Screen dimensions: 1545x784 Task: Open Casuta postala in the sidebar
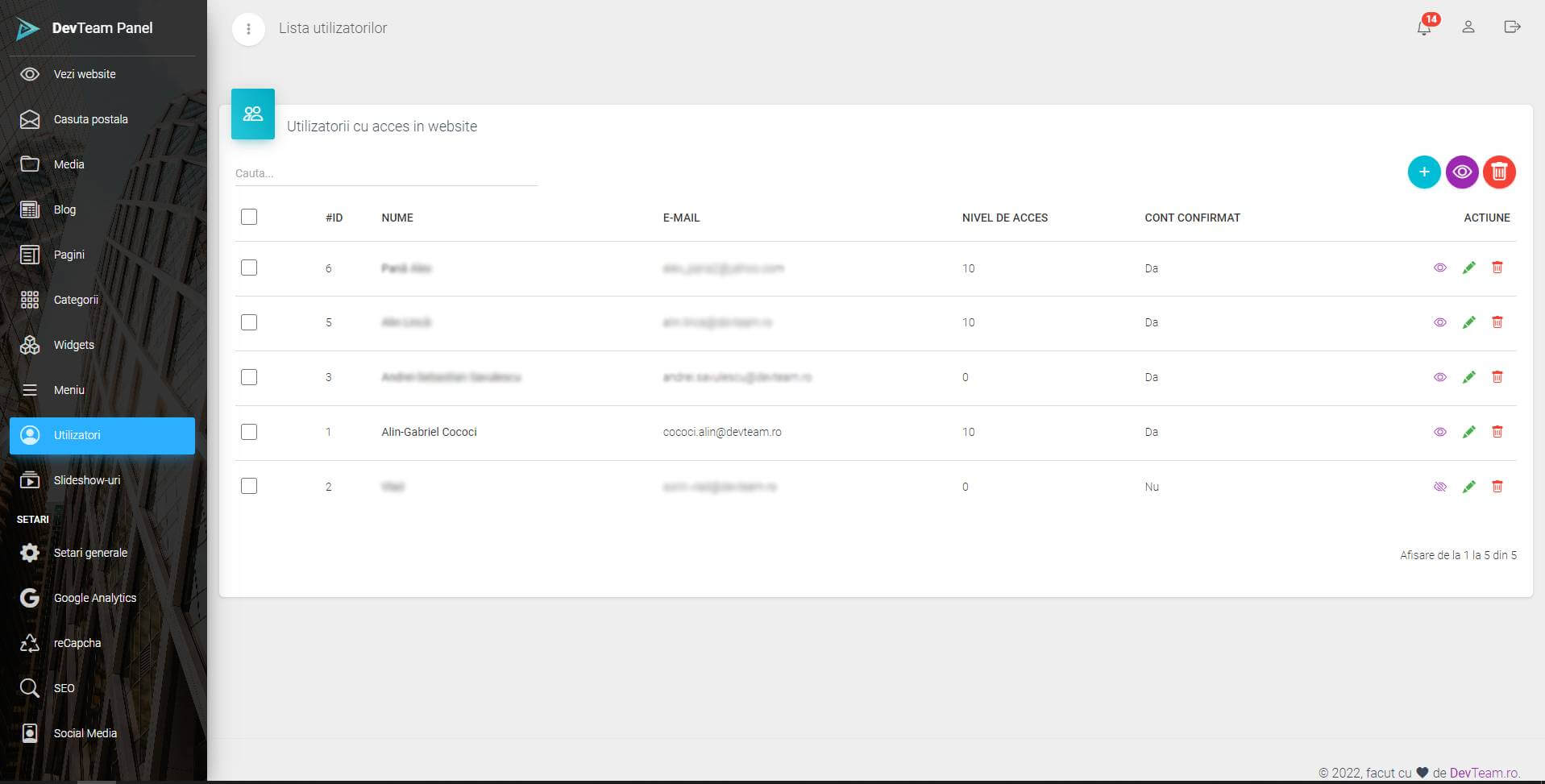coord(90,119)
